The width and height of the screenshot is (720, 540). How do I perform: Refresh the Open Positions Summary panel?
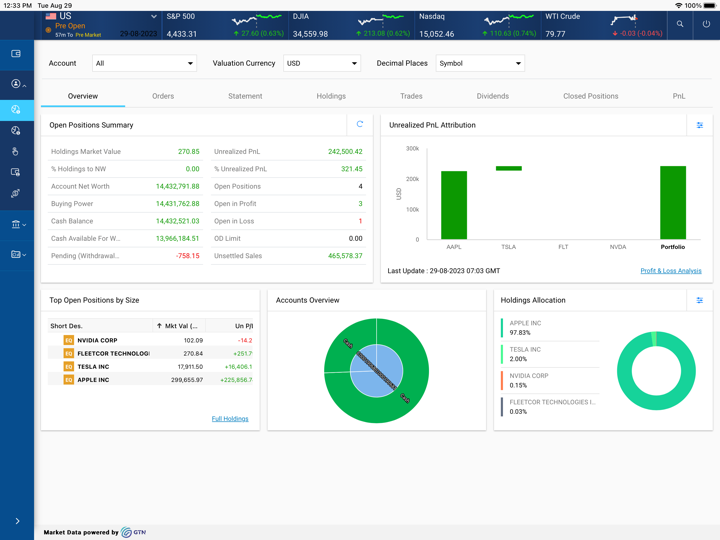click(360, 125)
